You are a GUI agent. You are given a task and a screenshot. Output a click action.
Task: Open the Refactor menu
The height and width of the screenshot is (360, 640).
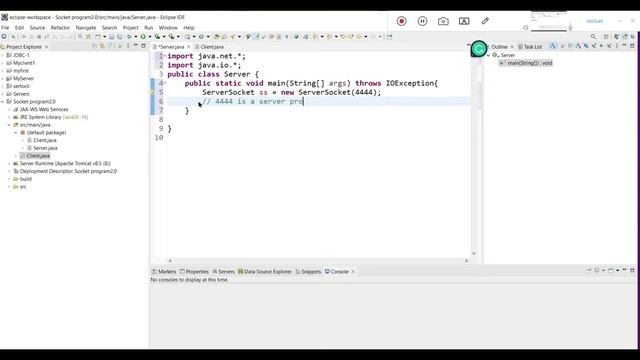coord(60,28)
